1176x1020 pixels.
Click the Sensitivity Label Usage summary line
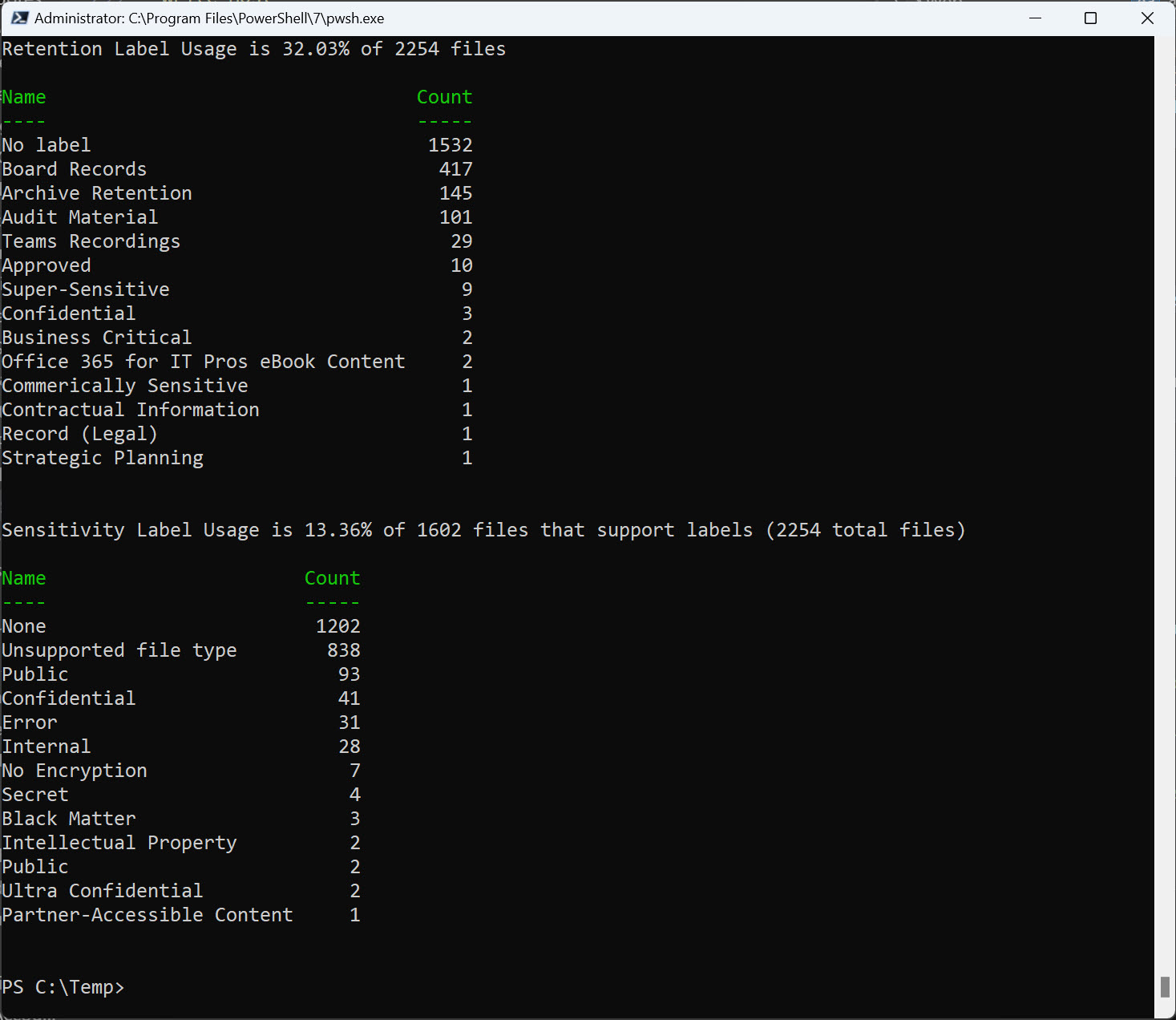(x=483, y=530)
